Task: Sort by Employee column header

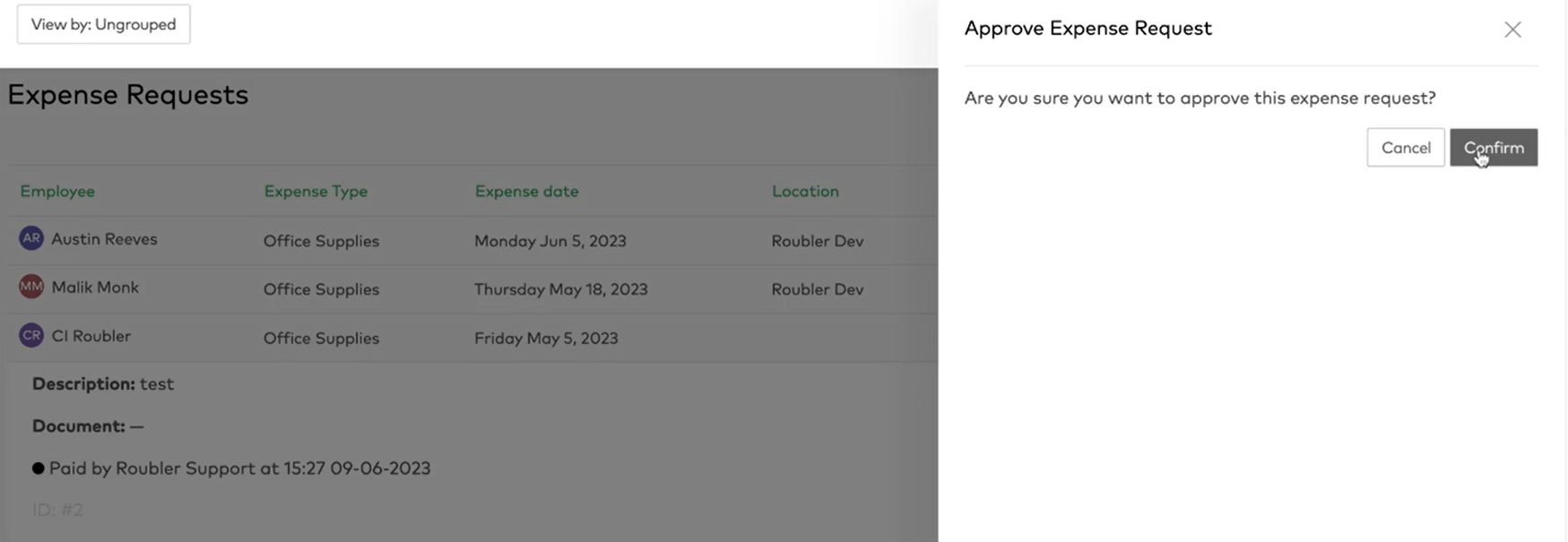Action: click(x=57, y=191)
